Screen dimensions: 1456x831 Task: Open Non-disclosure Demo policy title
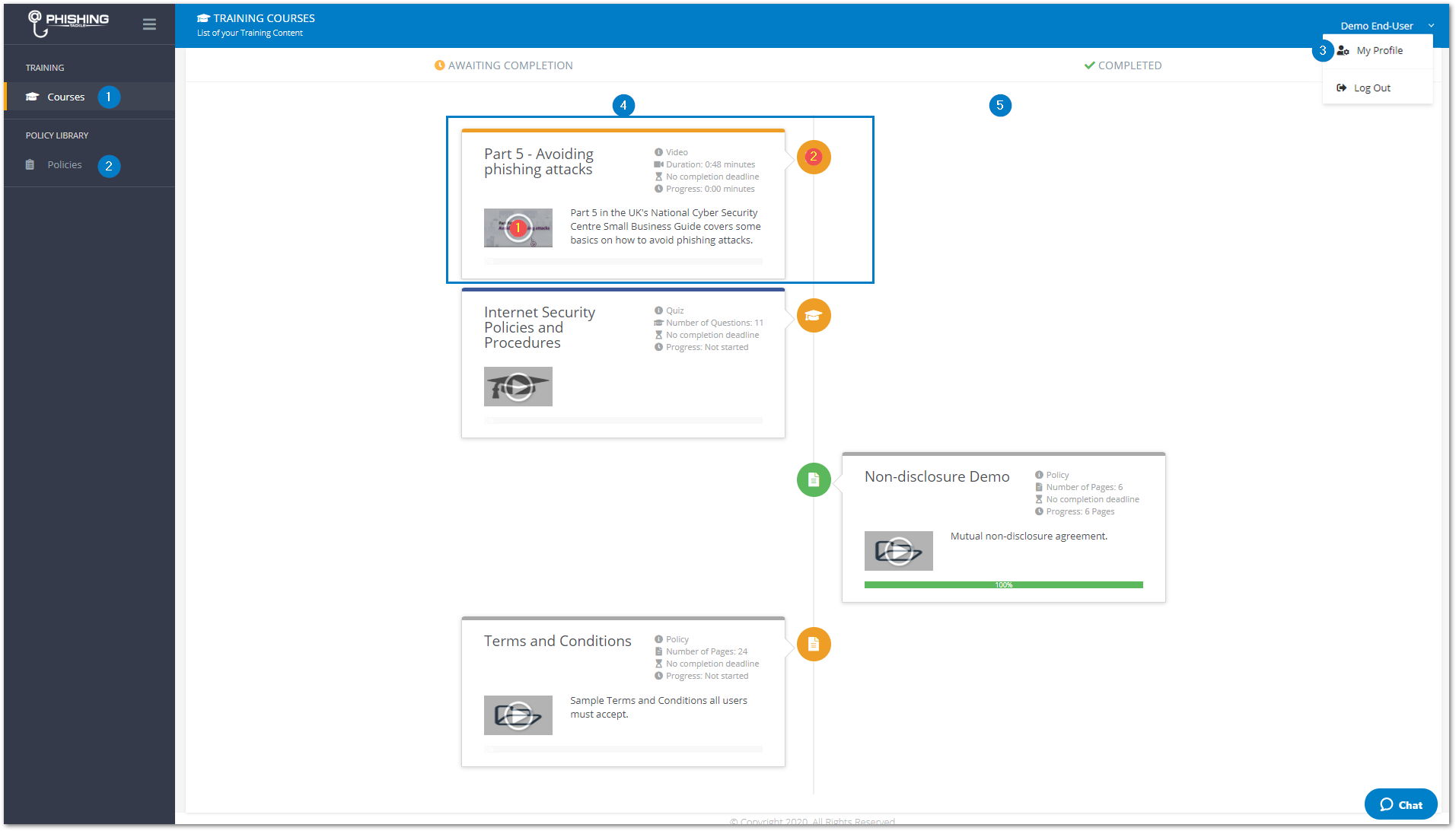click(x=937, y=476)
